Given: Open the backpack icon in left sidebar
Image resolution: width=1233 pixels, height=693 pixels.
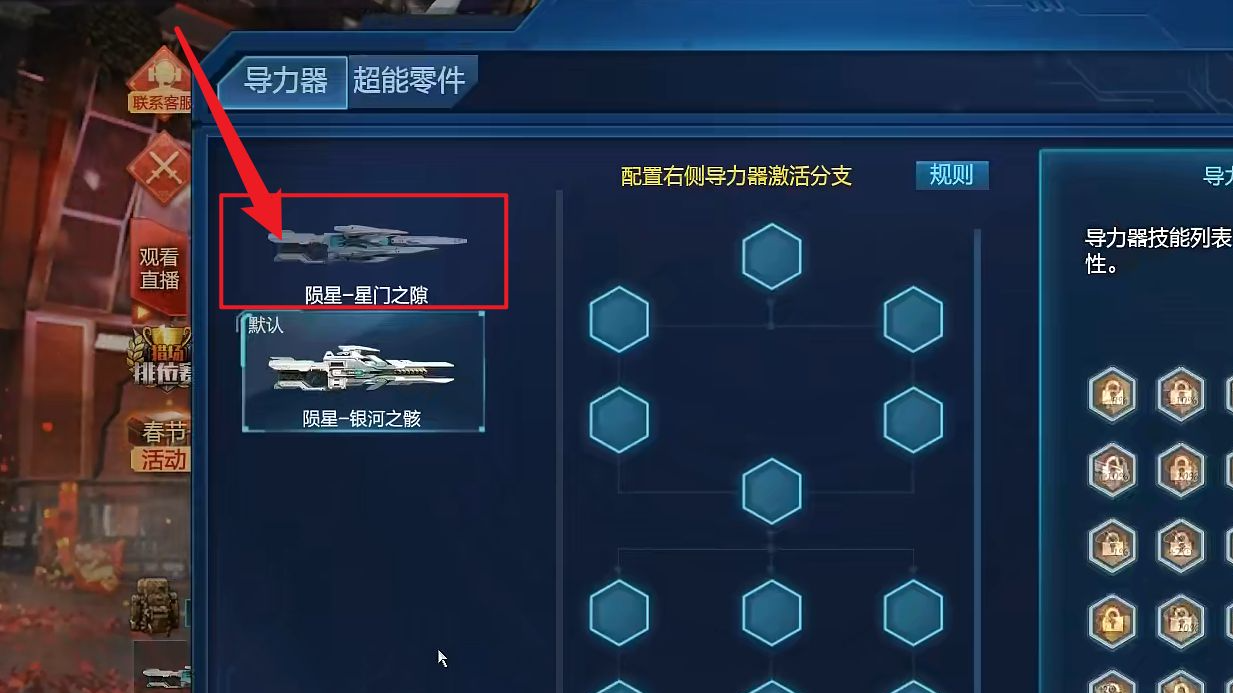Looking at the screenshot, I should click(x=156, y=605).
